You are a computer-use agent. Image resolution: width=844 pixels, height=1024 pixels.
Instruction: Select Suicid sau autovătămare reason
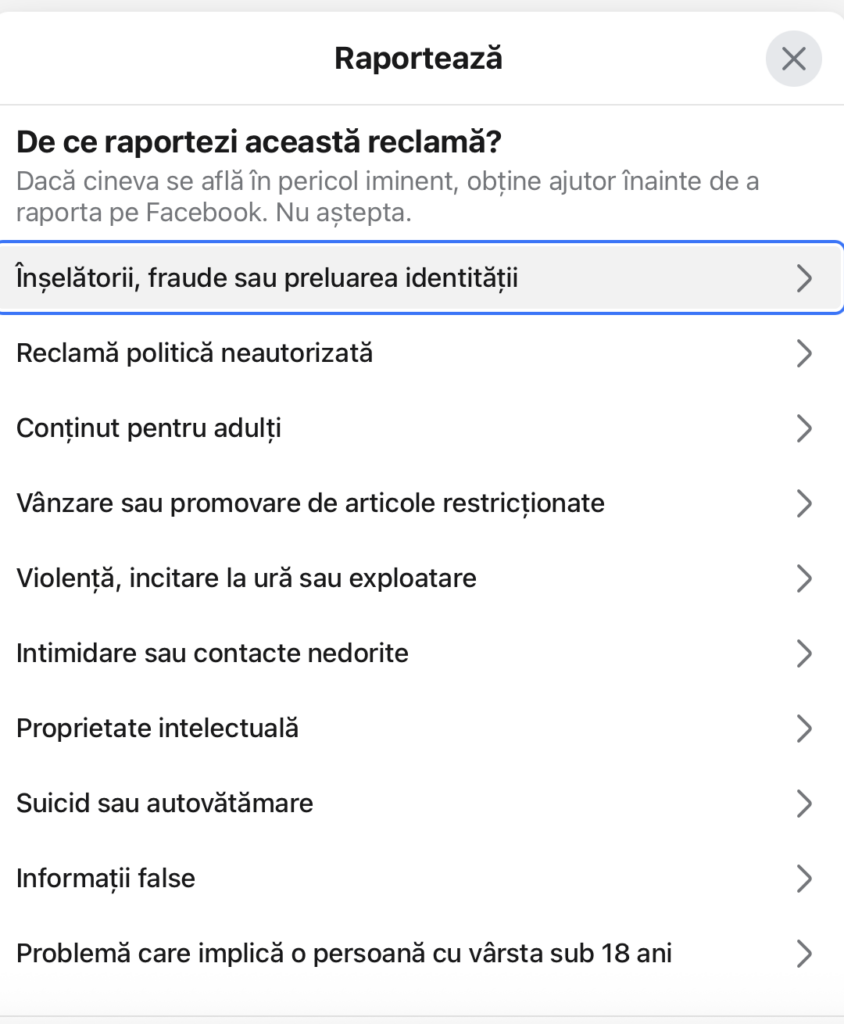point(422,803)
